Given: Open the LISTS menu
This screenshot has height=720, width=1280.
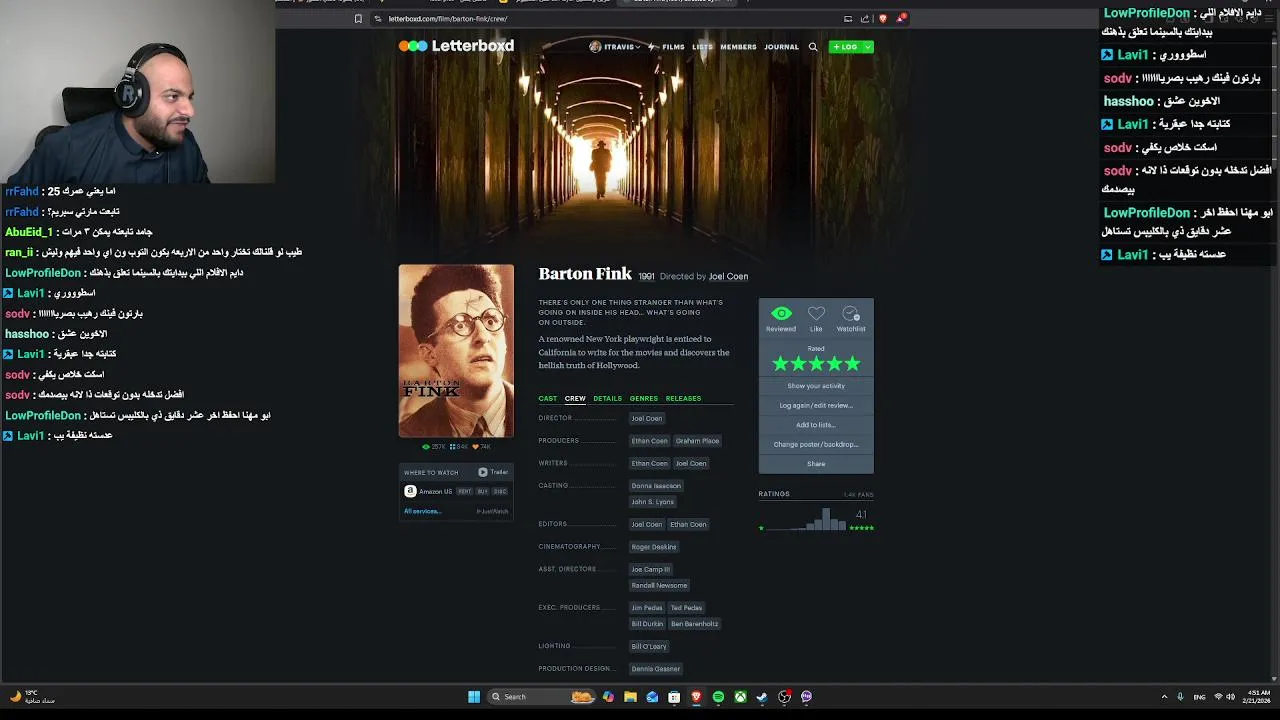Looking at the screenshot, I should (x=702, y=47).
